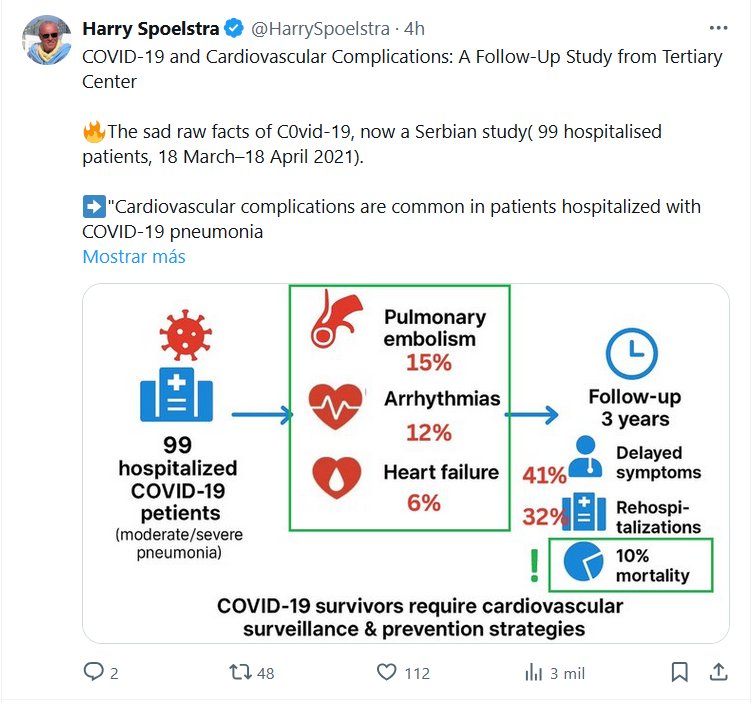The image size is (752, 704).
Task: Bookmark this post
Action: coord(679,672)
